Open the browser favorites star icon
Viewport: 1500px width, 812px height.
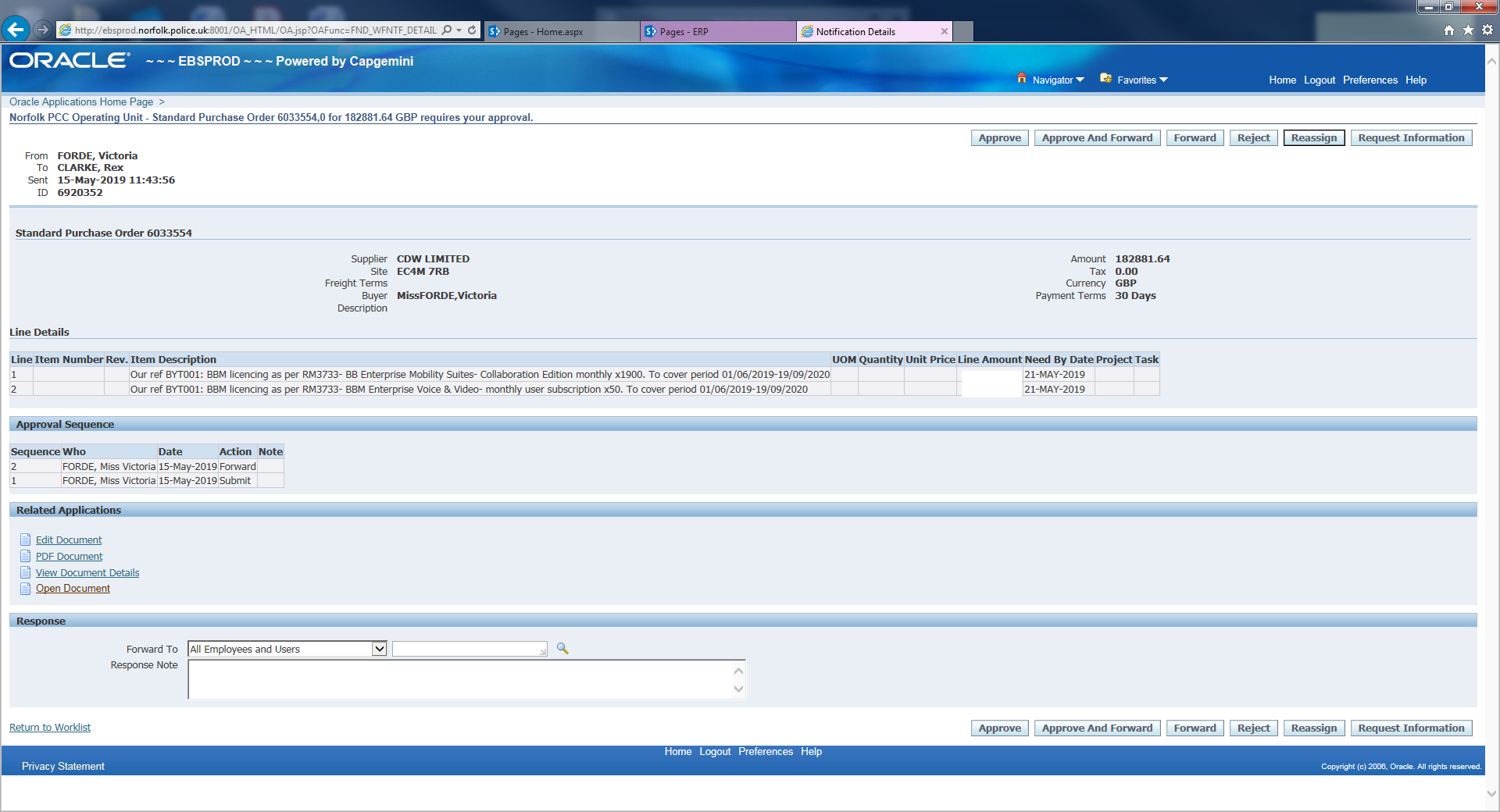[1468, 30]
